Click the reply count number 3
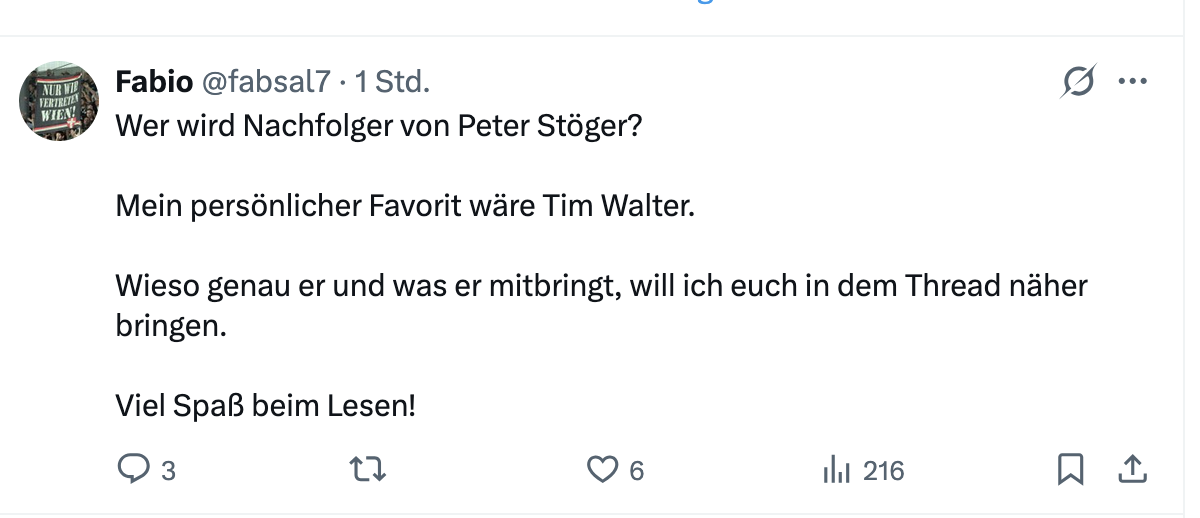Image resolution: width=1200 pixels, height=518 pixels. pos(168,470)
